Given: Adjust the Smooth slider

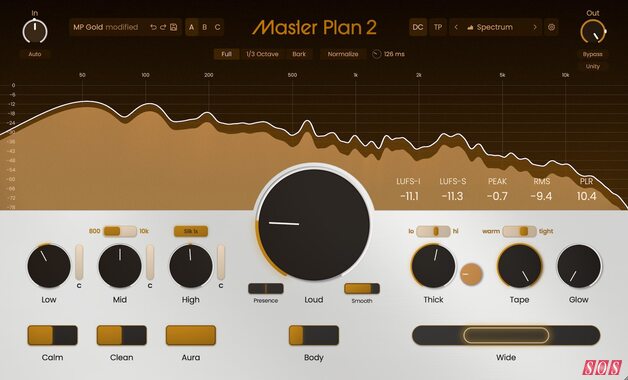Looking at the screenshot, I should (x=362, y=288).
